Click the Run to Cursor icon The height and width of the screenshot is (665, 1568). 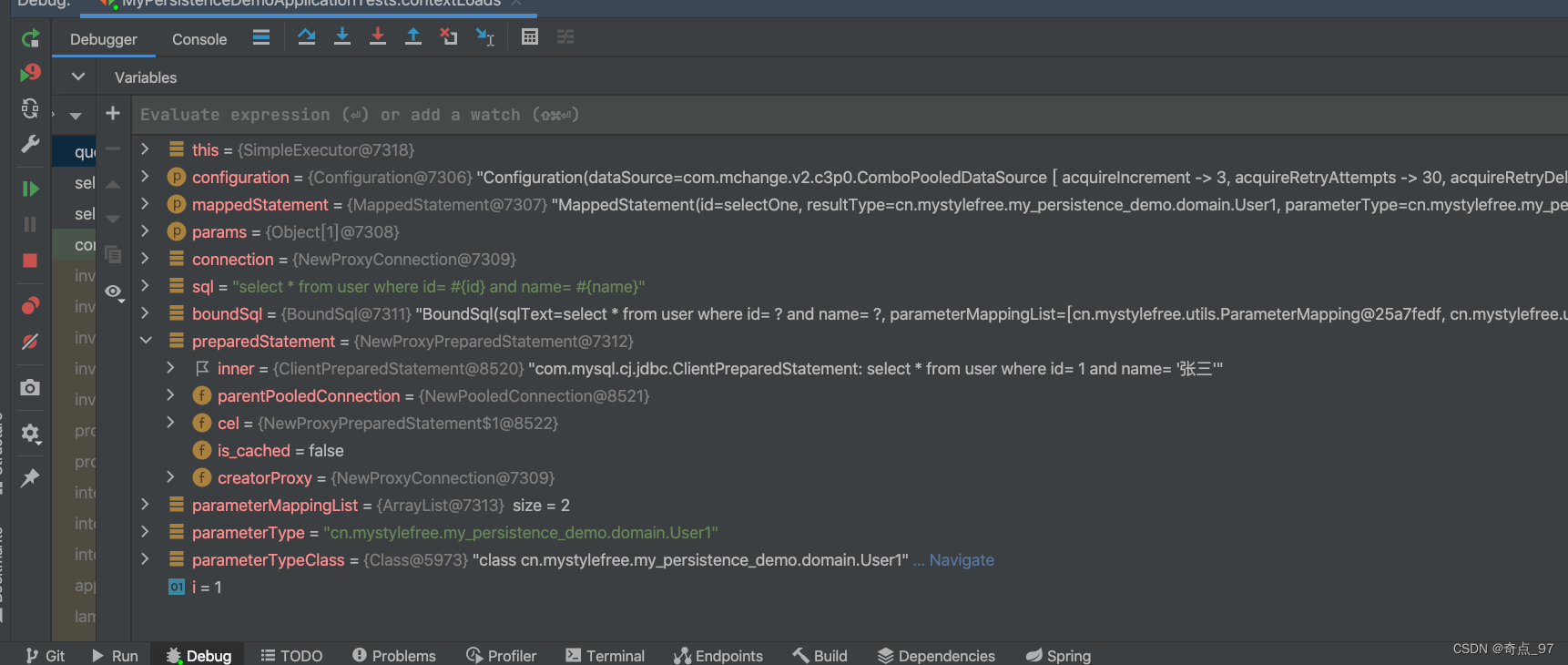coord(485,37)
